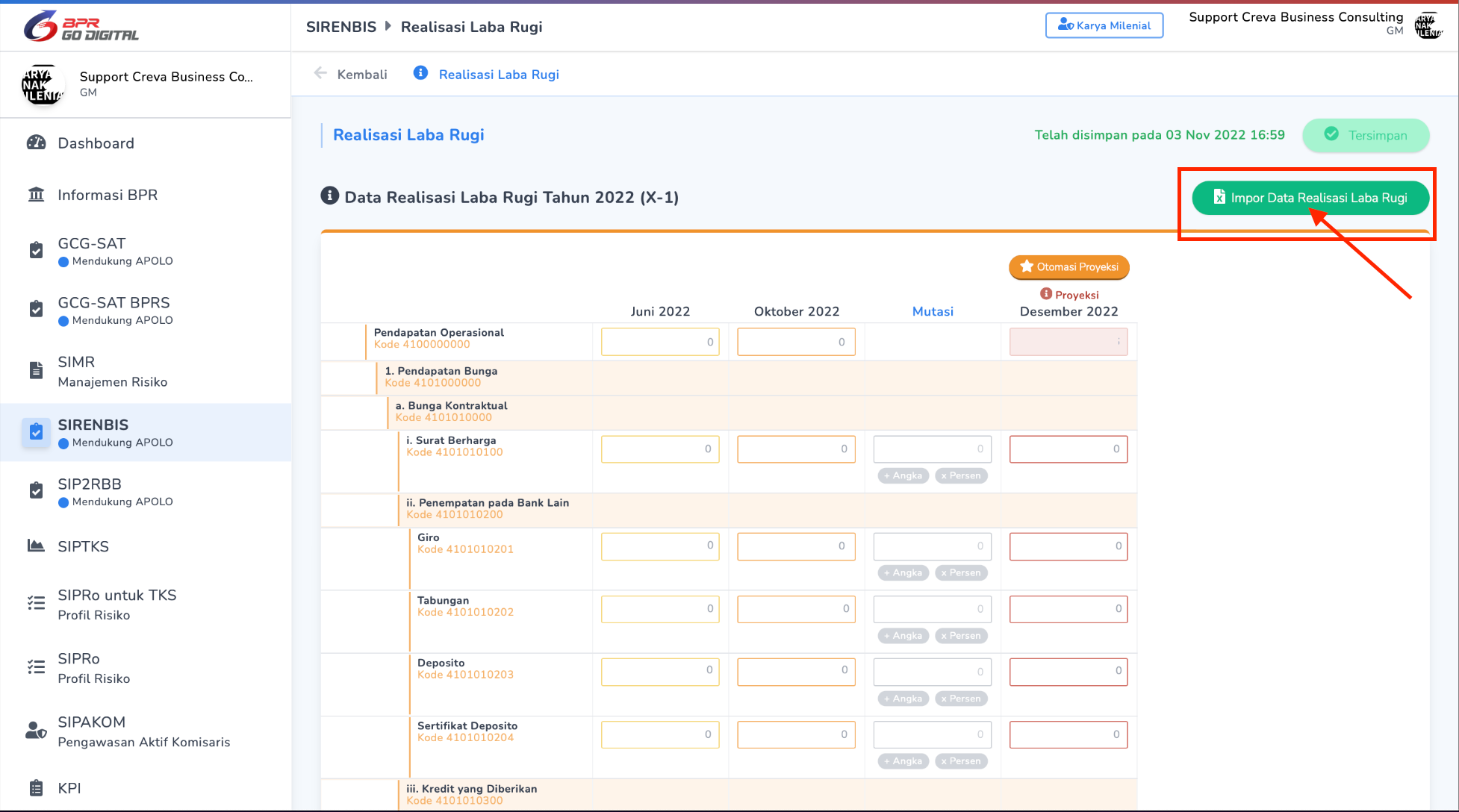Screen dimensions: 1459x812
Task: Click SIRENBIS in the breadcrumb
Action: coord(341,27)
